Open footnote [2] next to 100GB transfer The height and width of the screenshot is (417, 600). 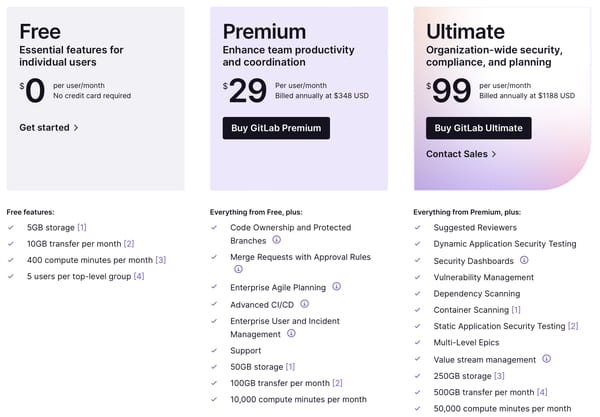[338, 383]
